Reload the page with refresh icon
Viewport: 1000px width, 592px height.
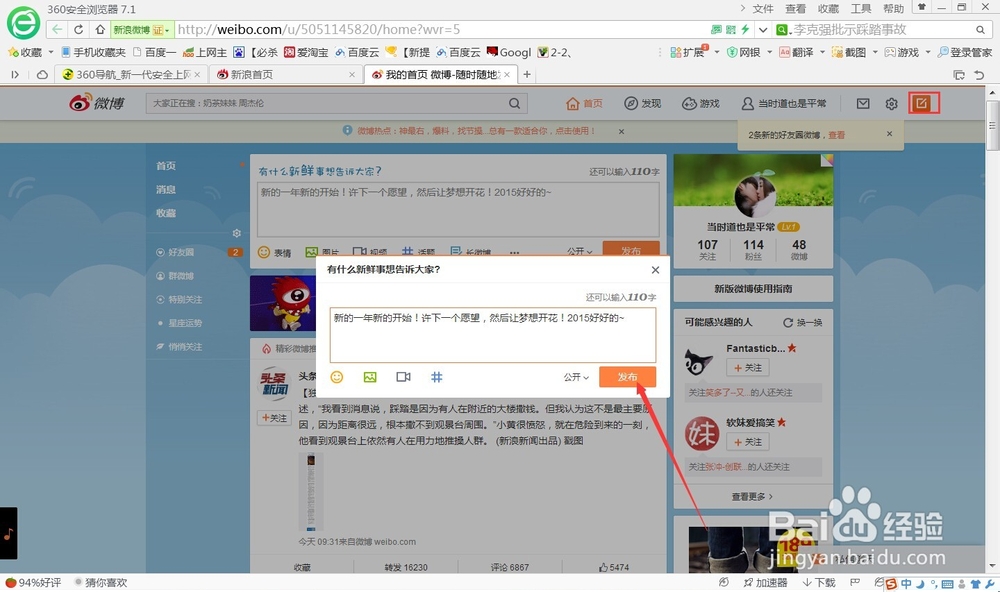pyautogui.click(x=78, y=29)
